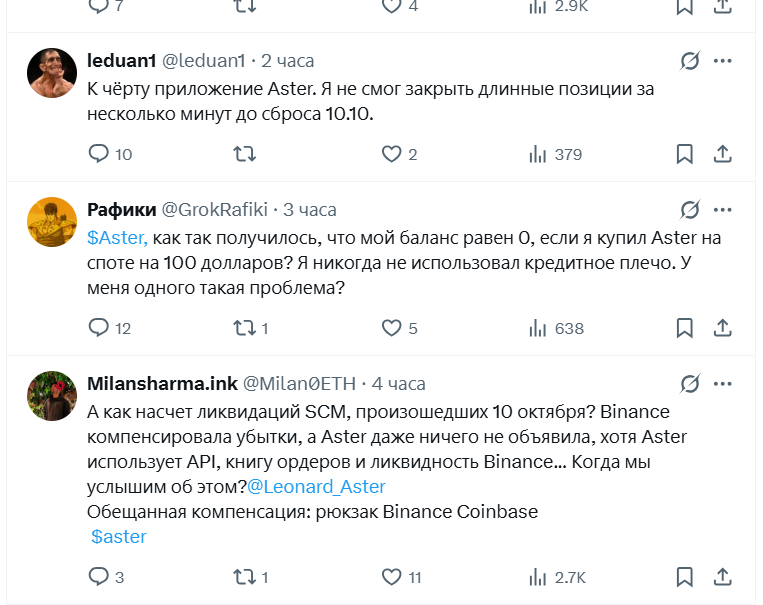The image size is (763, 605).
Task: Open Grok actions on leduan1's post
Action: (x=689, y=62)
